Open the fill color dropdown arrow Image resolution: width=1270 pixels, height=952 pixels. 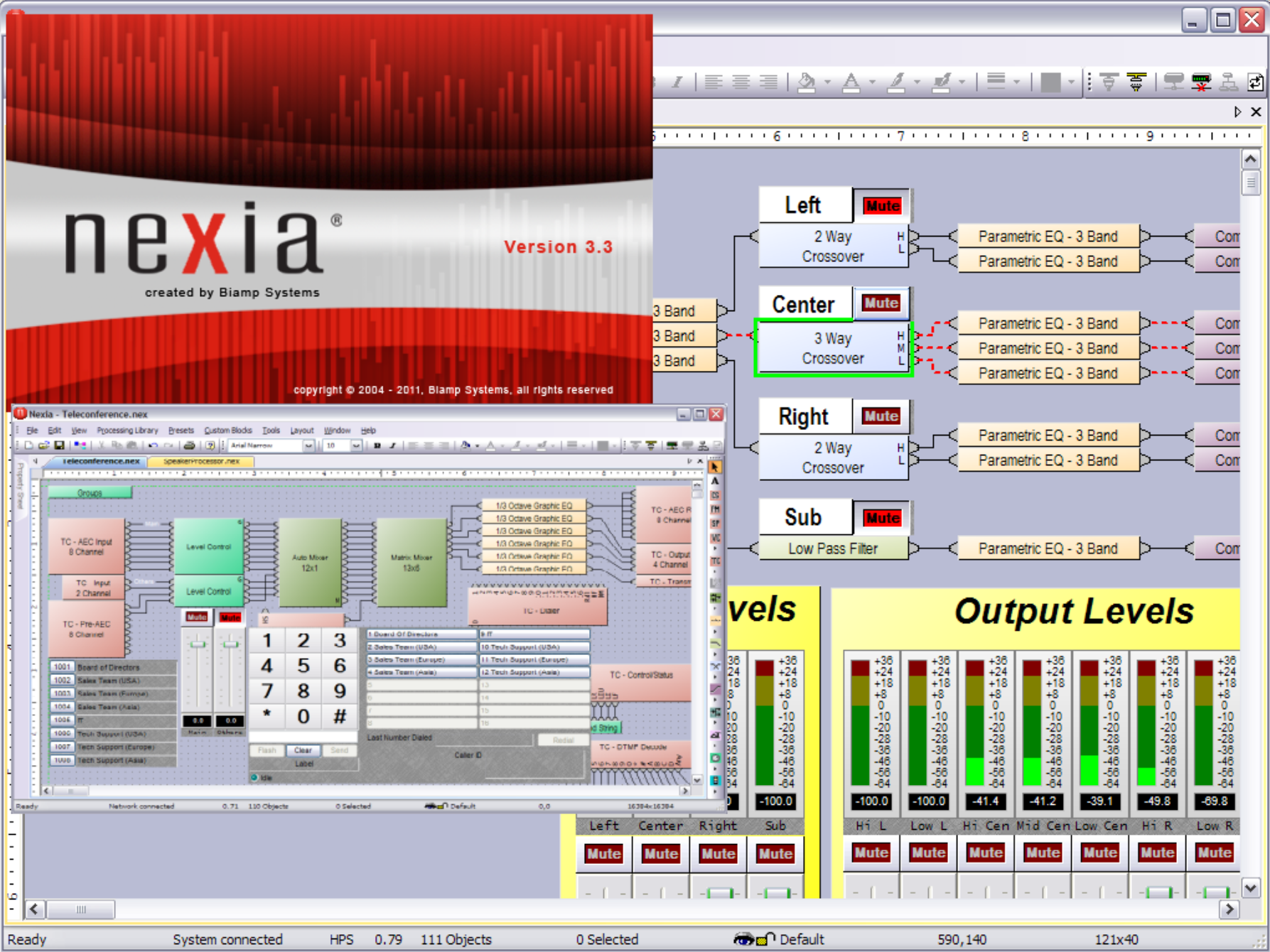(827, 82)
